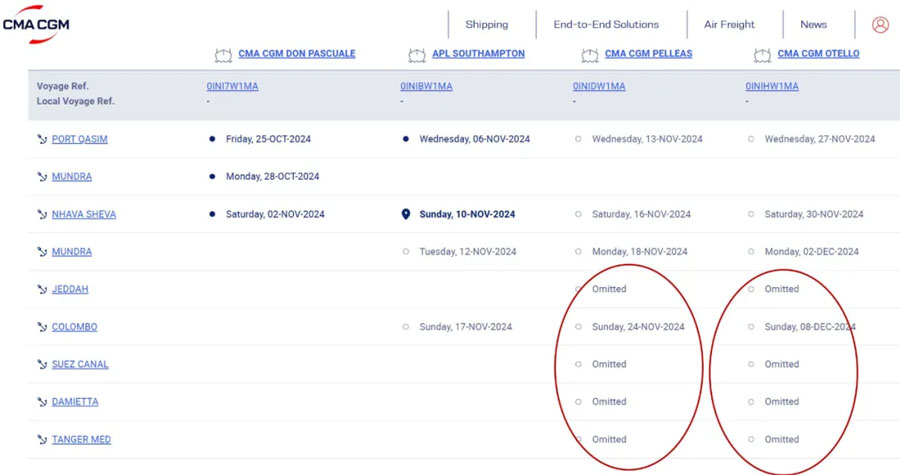This screenshot has width=900, height=475.
Task: Click the CMA CGM logo
Action: pyautogui.click(x=36, y=25)
